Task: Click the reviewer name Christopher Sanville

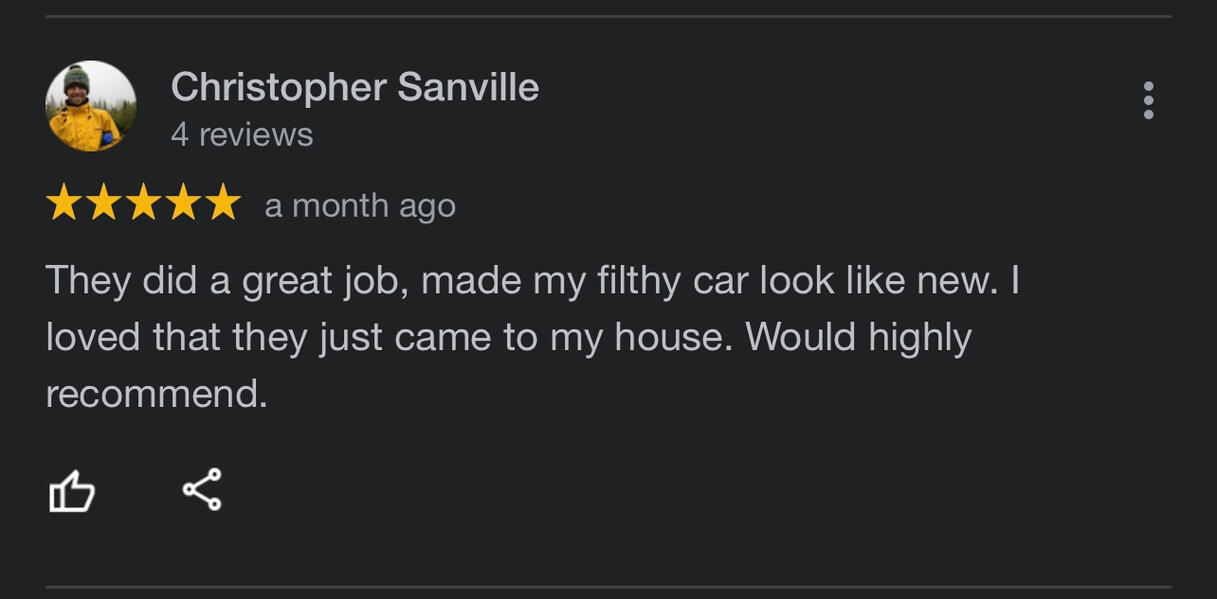Action: [x=355, y=88]
